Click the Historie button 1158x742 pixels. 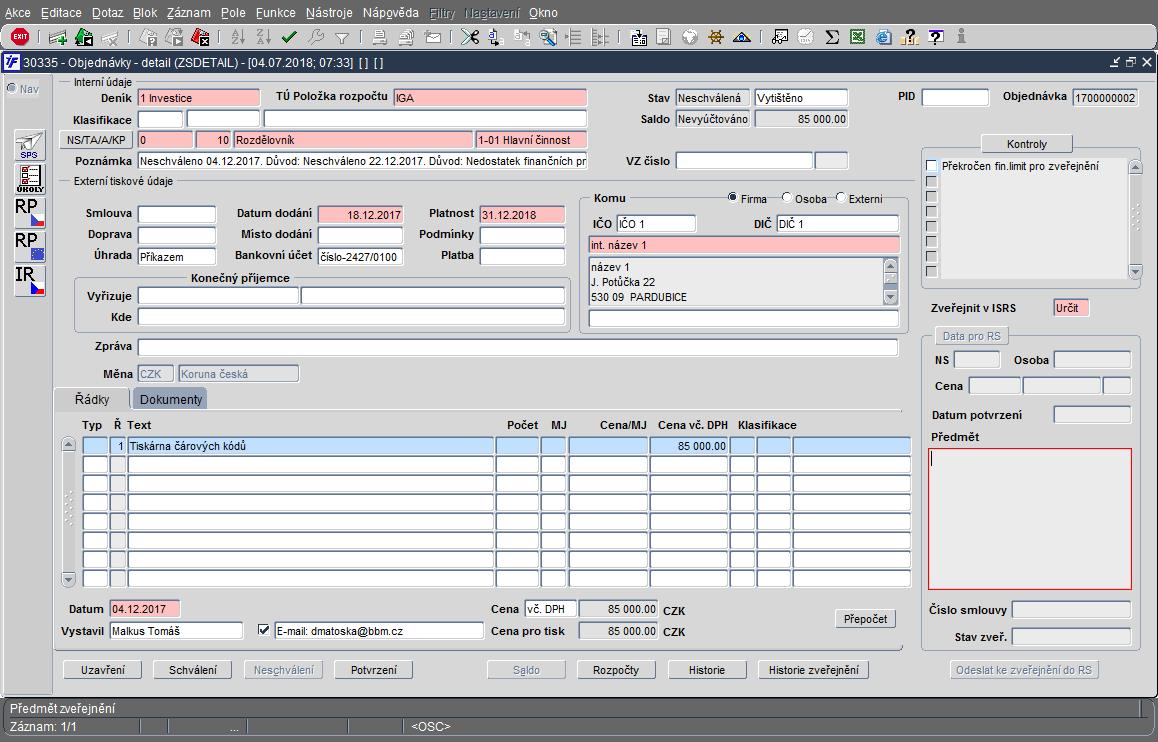click(x=707, y=670)
